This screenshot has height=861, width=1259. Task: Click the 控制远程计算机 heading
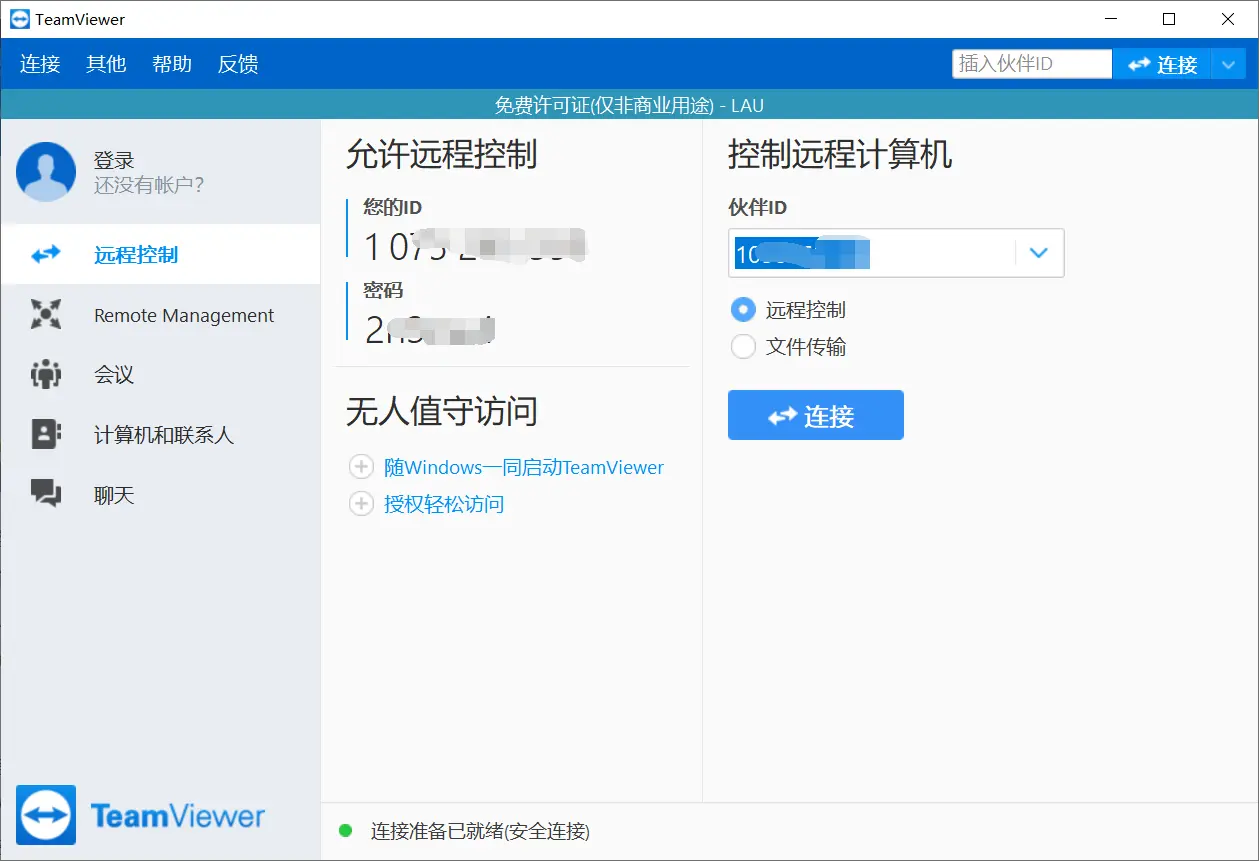coord(840,155)
